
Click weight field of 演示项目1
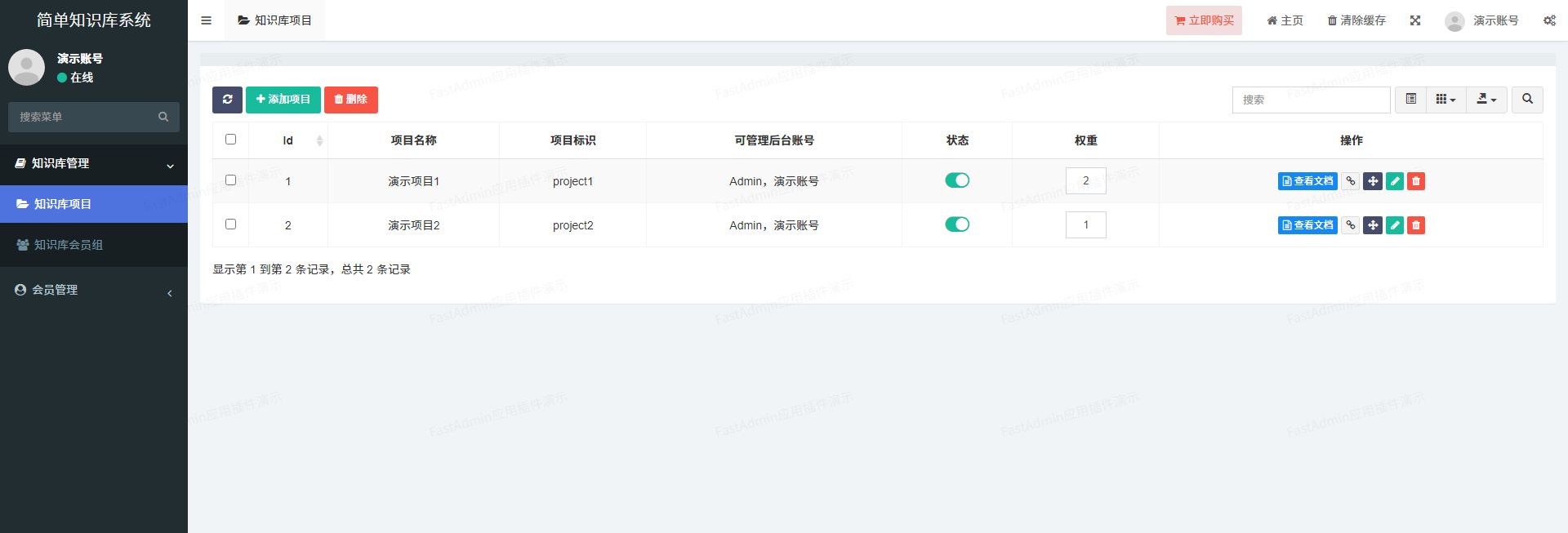pos(1085,181)
